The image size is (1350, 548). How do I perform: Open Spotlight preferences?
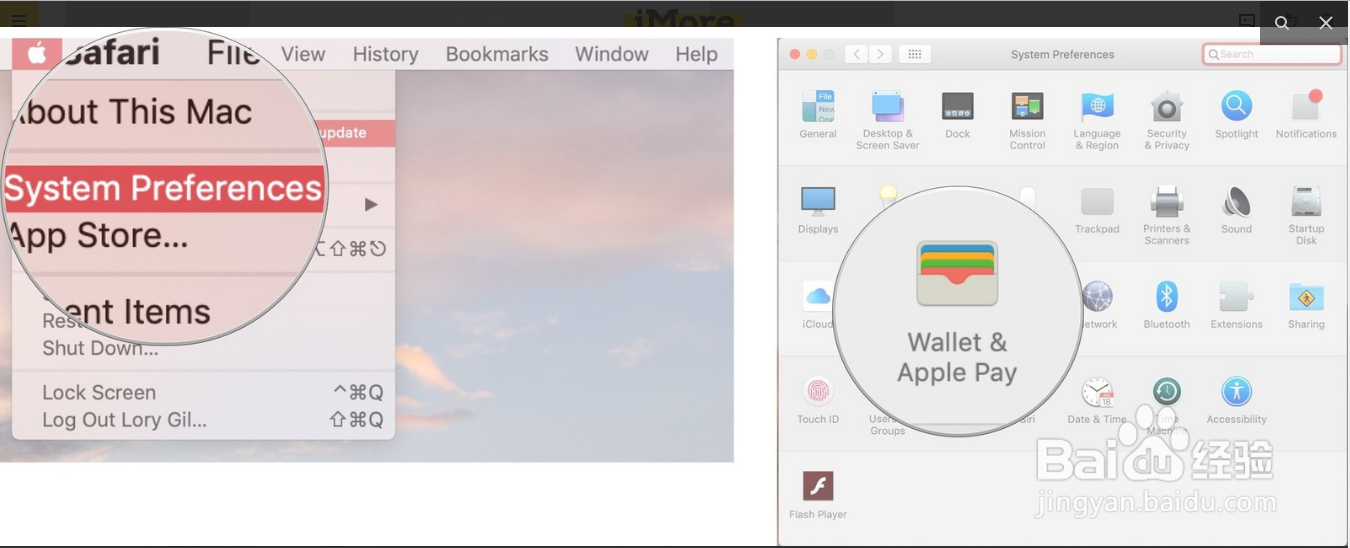click(x=1236, y=114)
